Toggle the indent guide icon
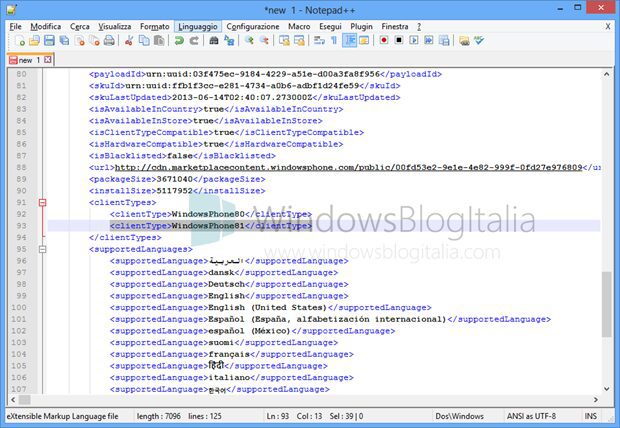 pos(349,40)
